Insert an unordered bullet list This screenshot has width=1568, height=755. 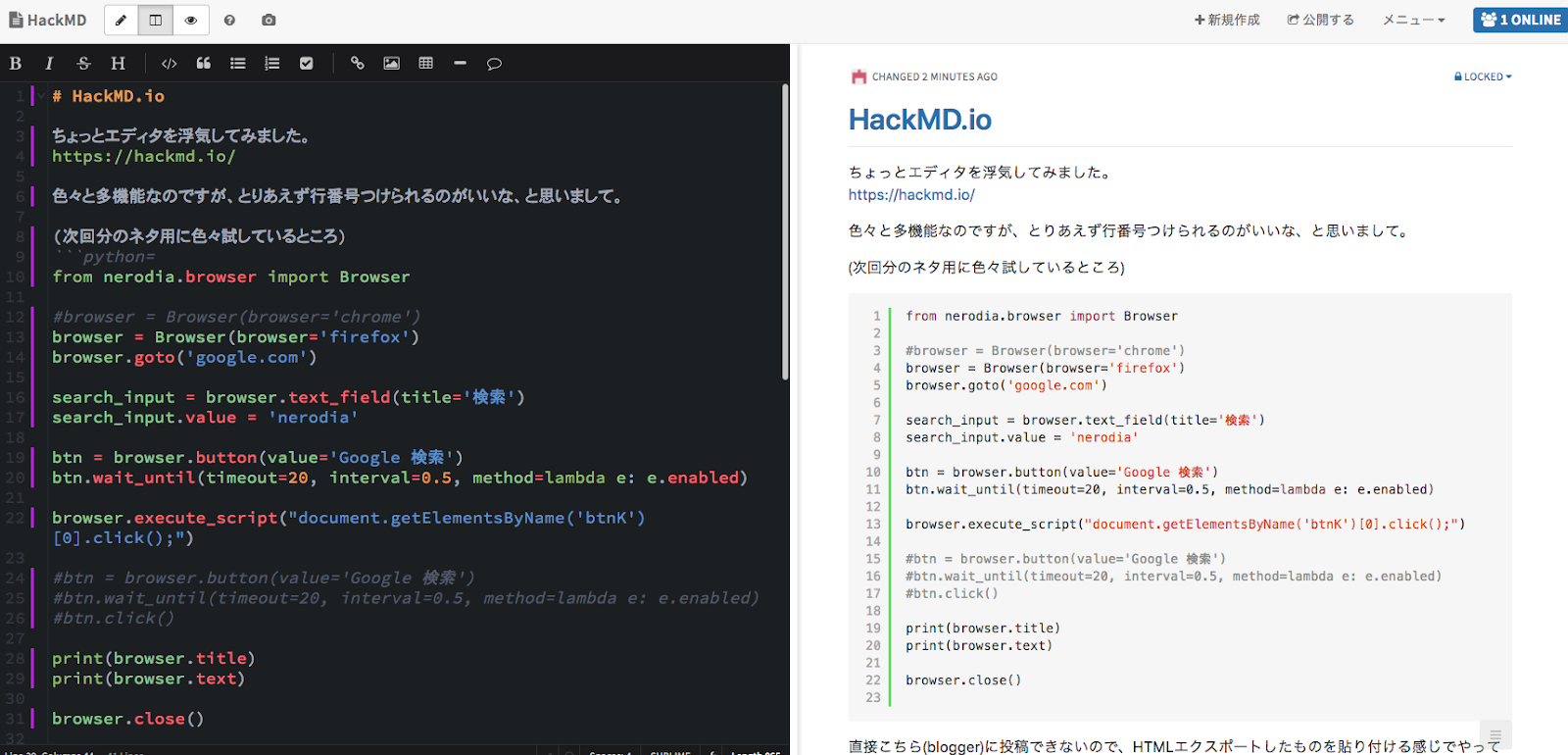click(238, 63)
